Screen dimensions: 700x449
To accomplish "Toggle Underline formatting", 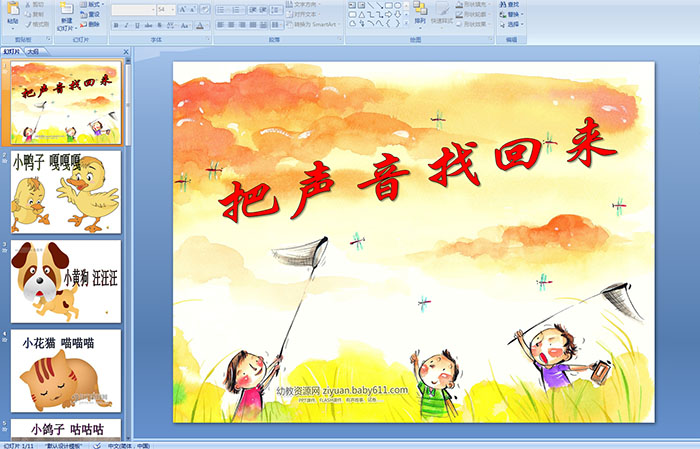I will [x=137, y=25].
